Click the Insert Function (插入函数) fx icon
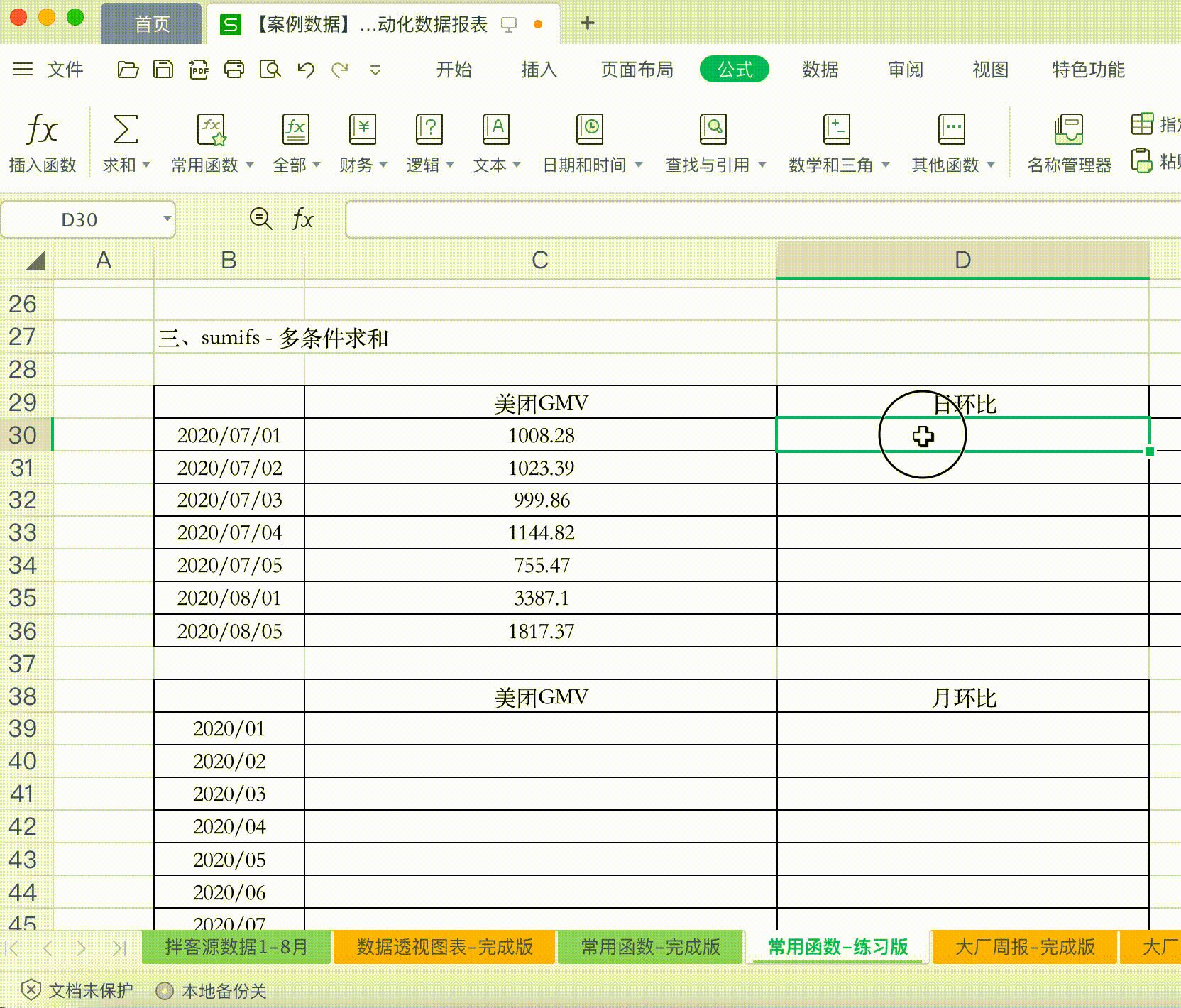This screenshot has width=1181, height=1008. point(42,130)
